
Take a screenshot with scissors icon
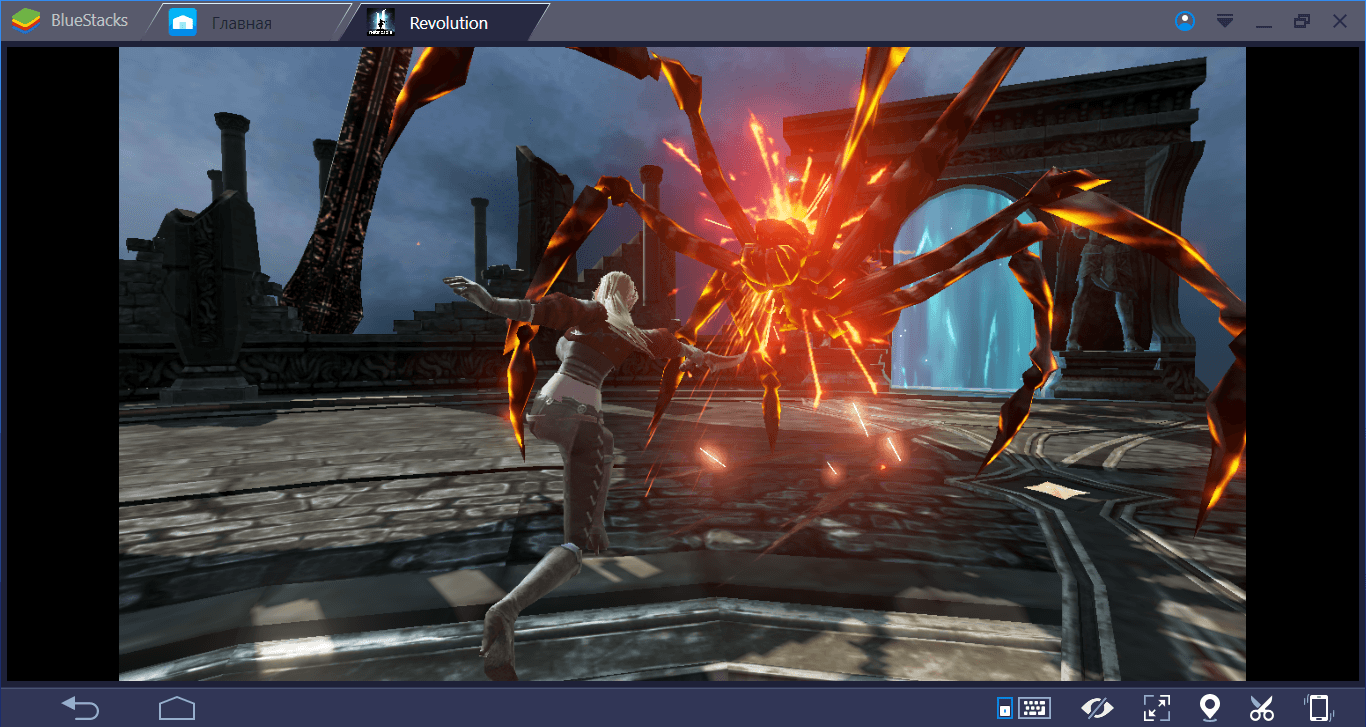click(1262, 708)
